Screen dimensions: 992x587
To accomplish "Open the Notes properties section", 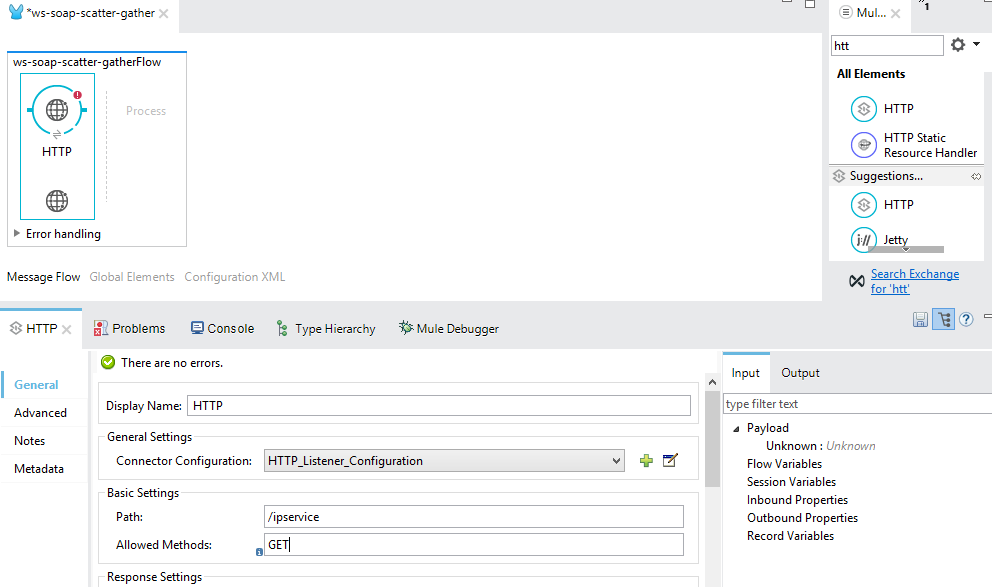I will [29, 441].
